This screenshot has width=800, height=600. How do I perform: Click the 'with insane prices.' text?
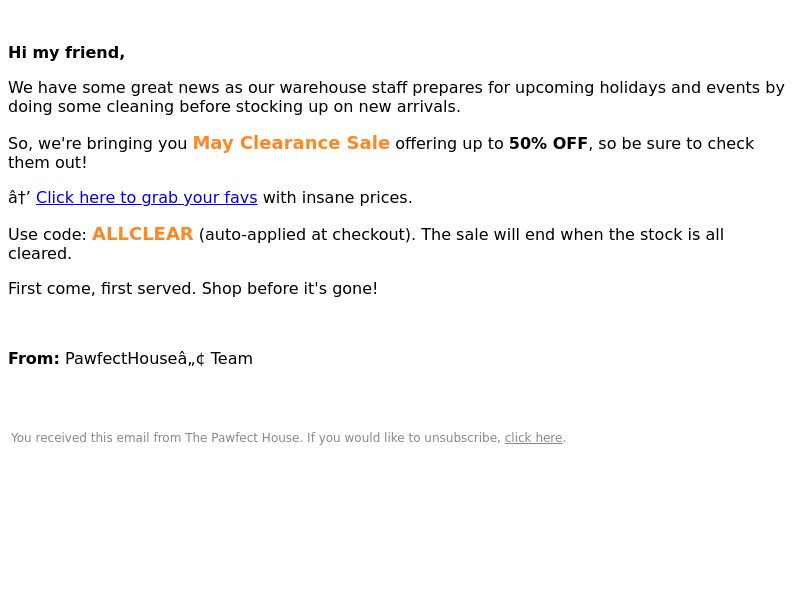pos(337,197)
